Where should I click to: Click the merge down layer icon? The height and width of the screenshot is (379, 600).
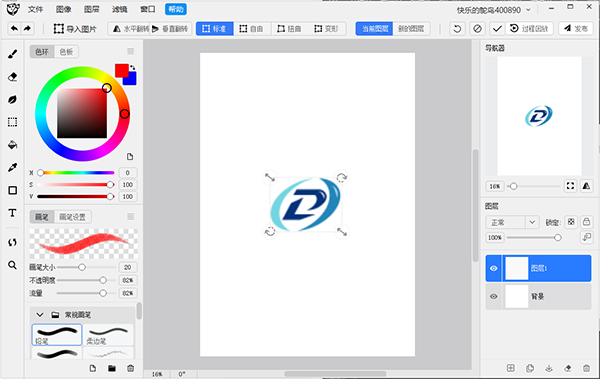(549, 368)
